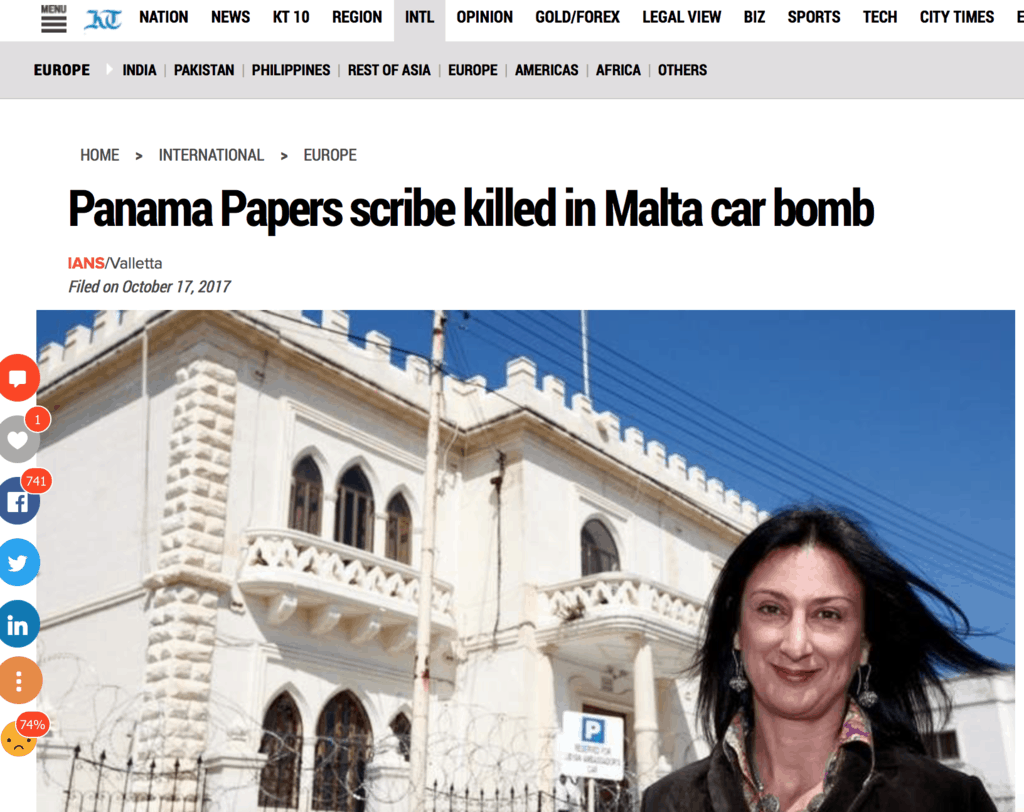This screenshot has width=1024, height=812.
Task: Choose AMERICAS in the sub navigation
Action: click(547, 70)
